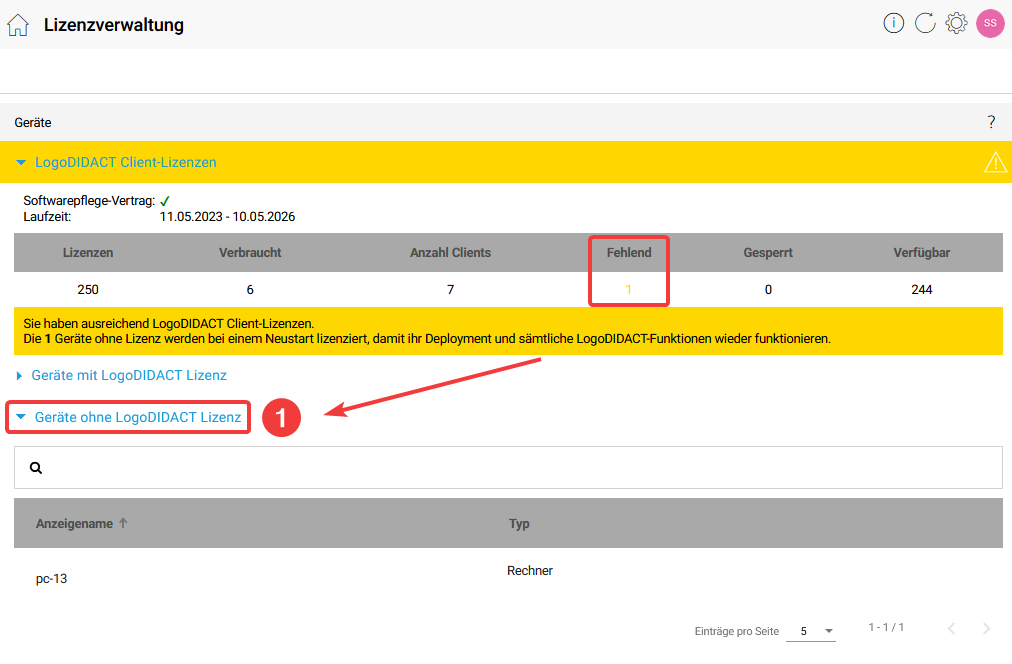Image resolution: width=1012 pixels, height=664 pixels.
Task: Click the Anzahl Clients column header
Action: coord(450,253)
